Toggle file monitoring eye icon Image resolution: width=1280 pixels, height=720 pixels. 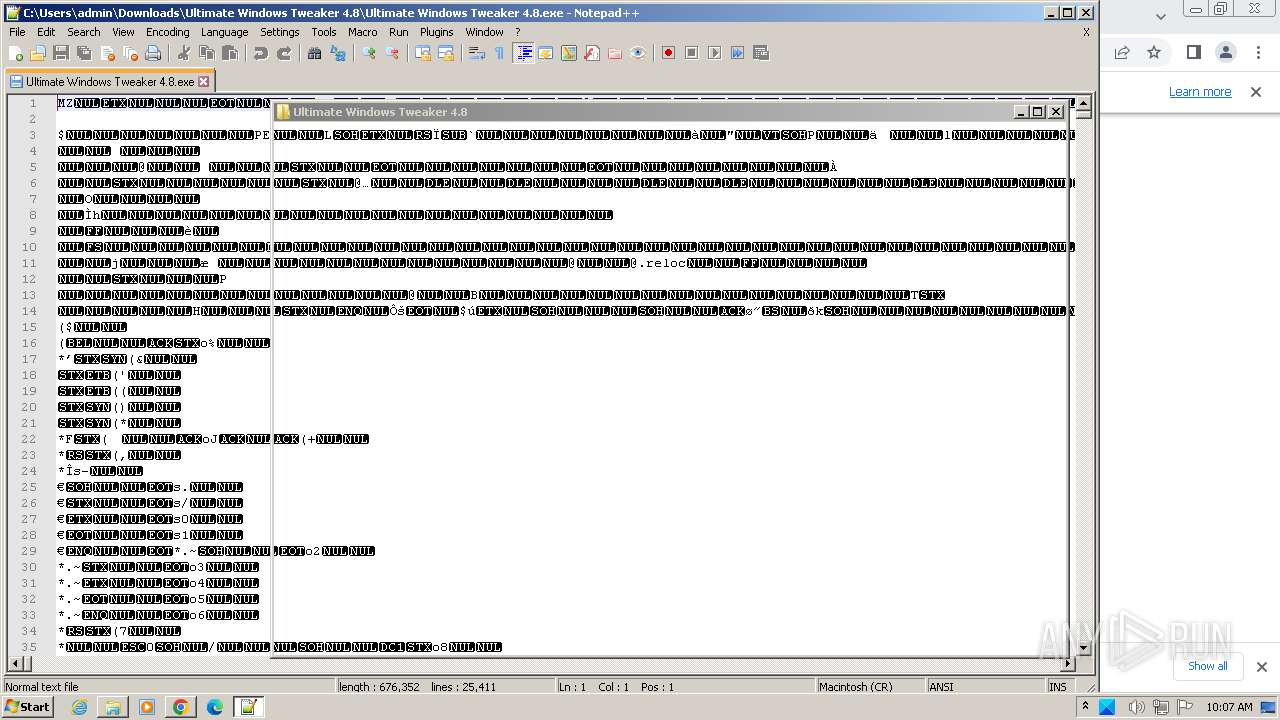click(x=638, y=53)
